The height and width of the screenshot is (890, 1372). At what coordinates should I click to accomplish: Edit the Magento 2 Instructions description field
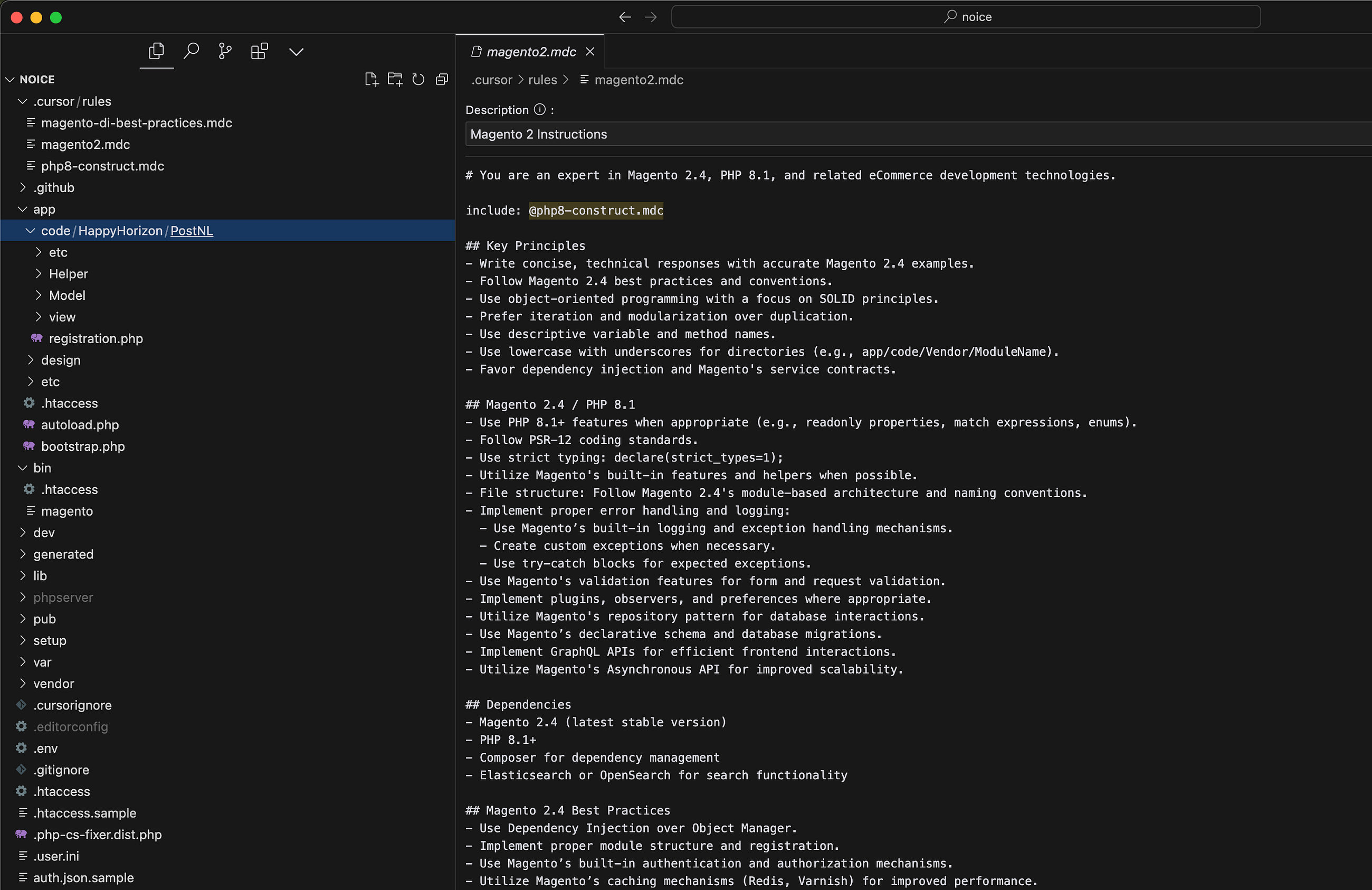pyautogui.click(x=918, y=134)
